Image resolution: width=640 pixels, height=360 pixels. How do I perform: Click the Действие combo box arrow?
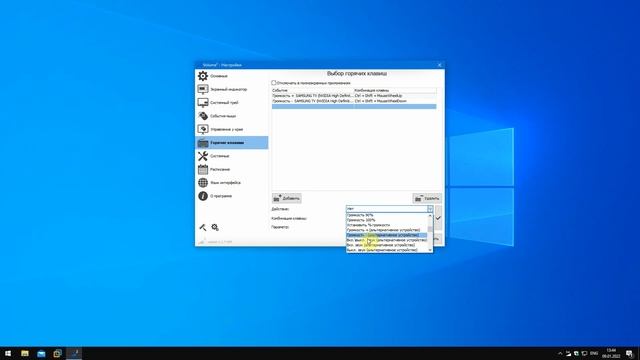coord(430,209)
